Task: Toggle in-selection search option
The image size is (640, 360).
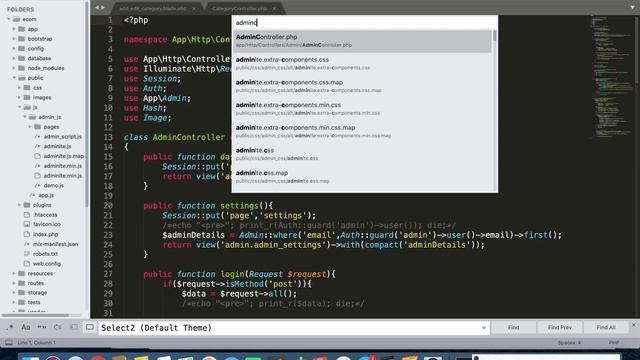Action: click(74, 327)
